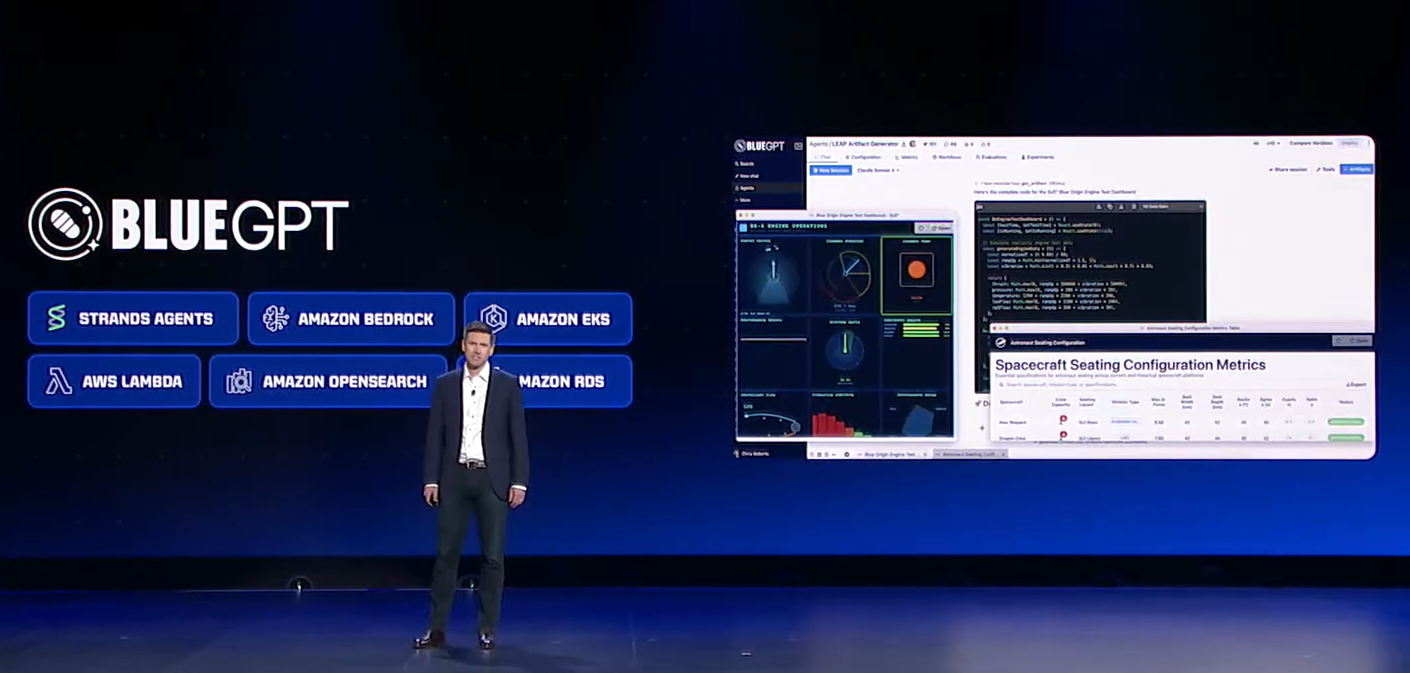Click the Share session link
Viewport: 1410px width, 673px height.
coord(1288,170)
